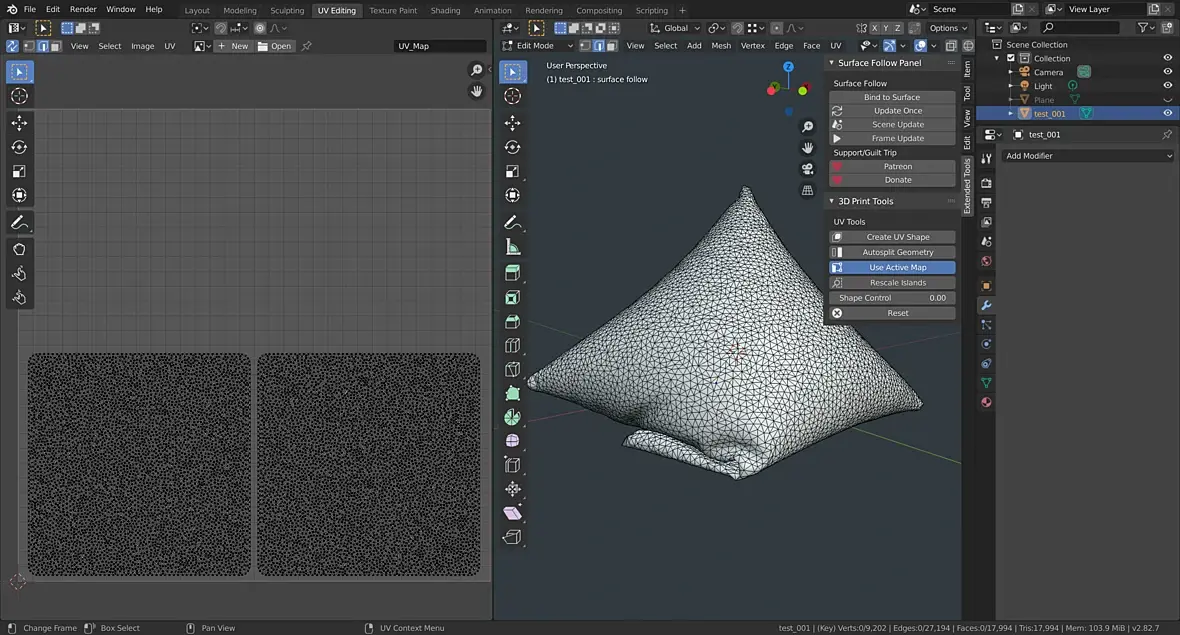Toggle perspective/orthographic grid icon
Screen dimensions: 1180x635
[x=808, y=190]
